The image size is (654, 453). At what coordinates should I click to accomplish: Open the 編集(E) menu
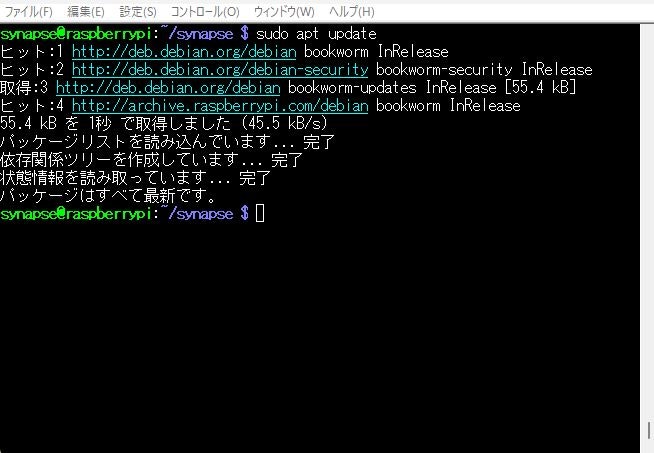86,11
